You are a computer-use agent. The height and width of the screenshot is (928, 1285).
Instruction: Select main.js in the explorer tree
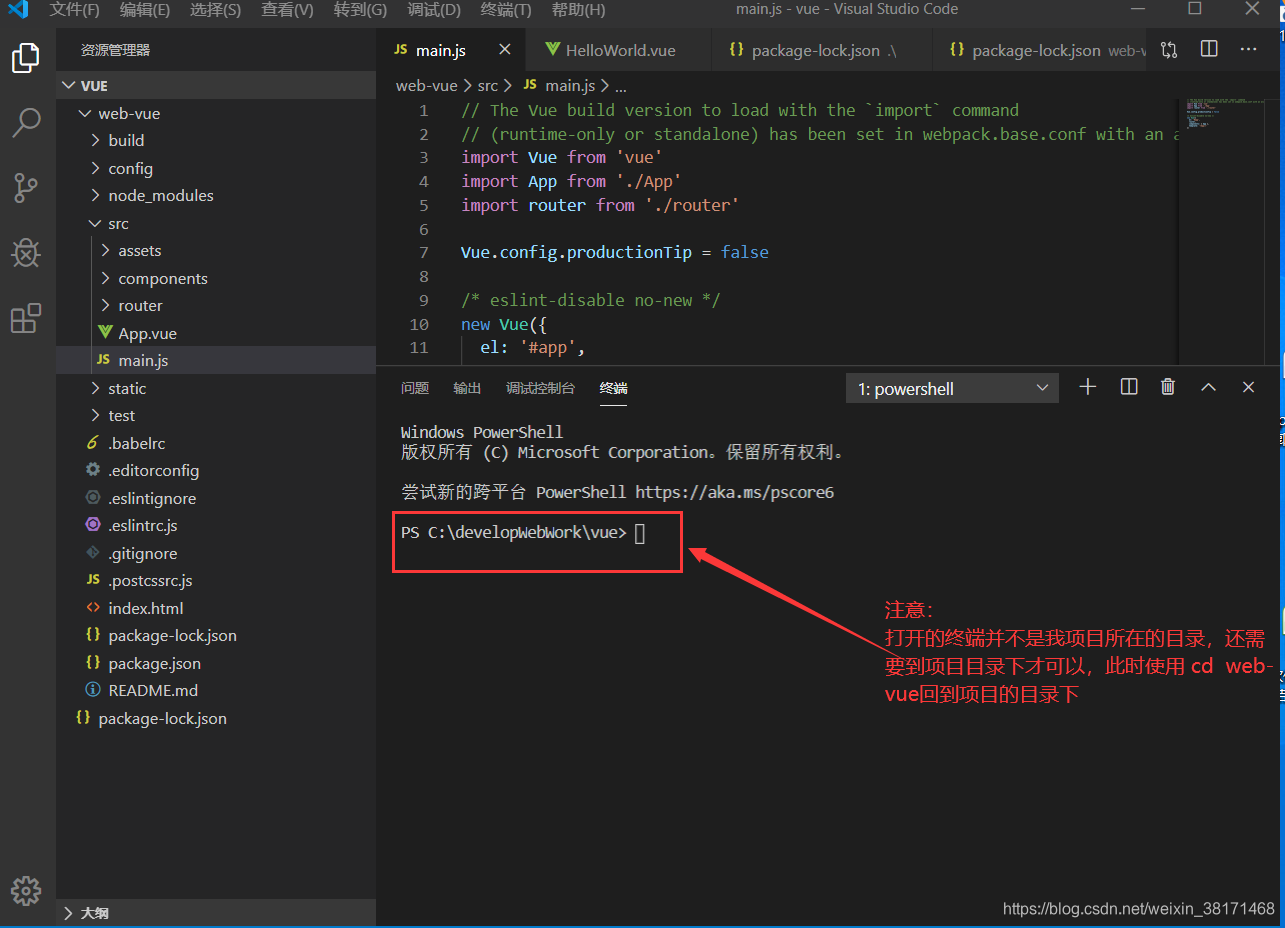(216, 361)
